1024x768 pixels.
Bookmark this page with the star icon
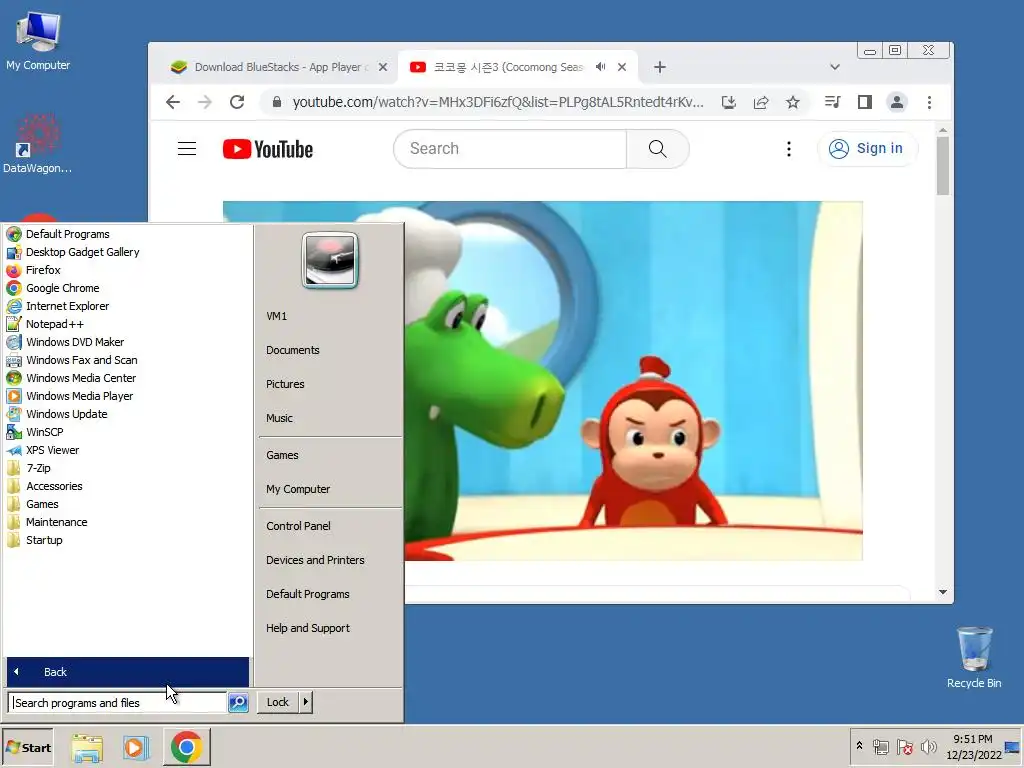[x=793, y=102]
